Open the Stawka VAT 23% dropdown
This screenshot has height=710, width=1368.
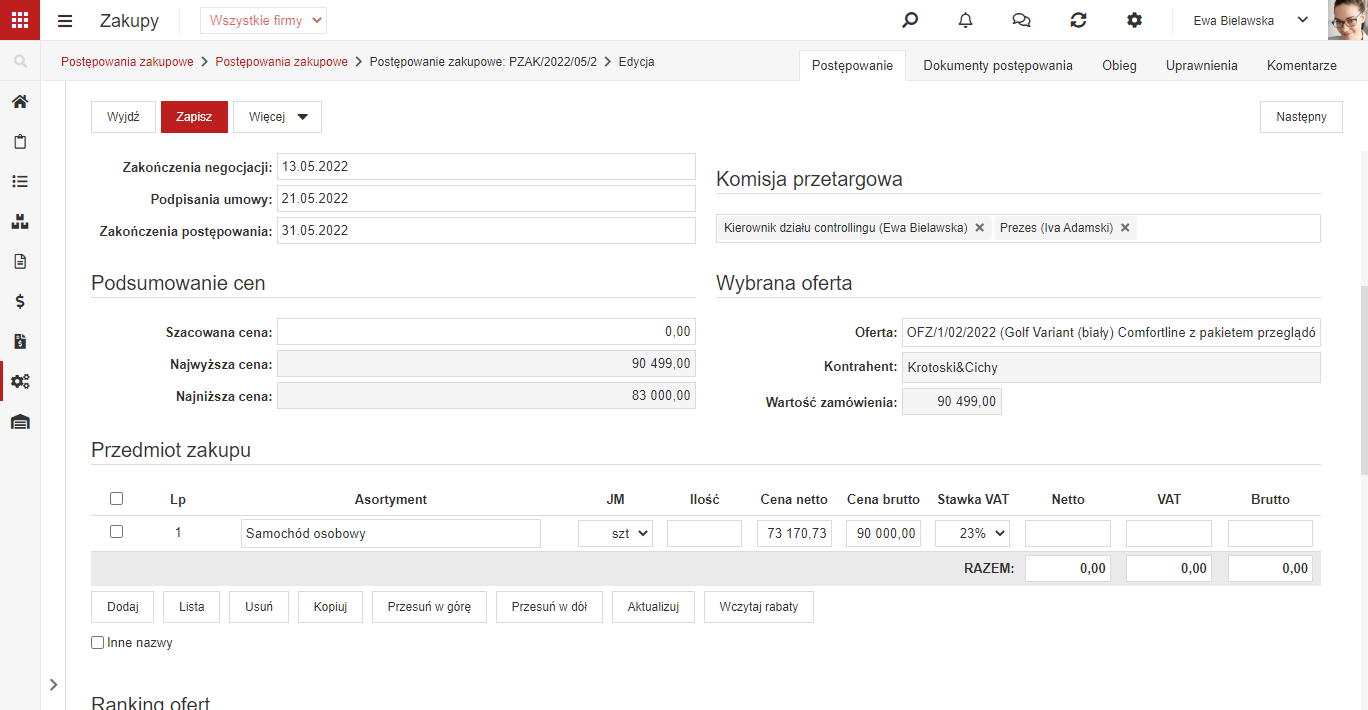[x=972, y=533]
